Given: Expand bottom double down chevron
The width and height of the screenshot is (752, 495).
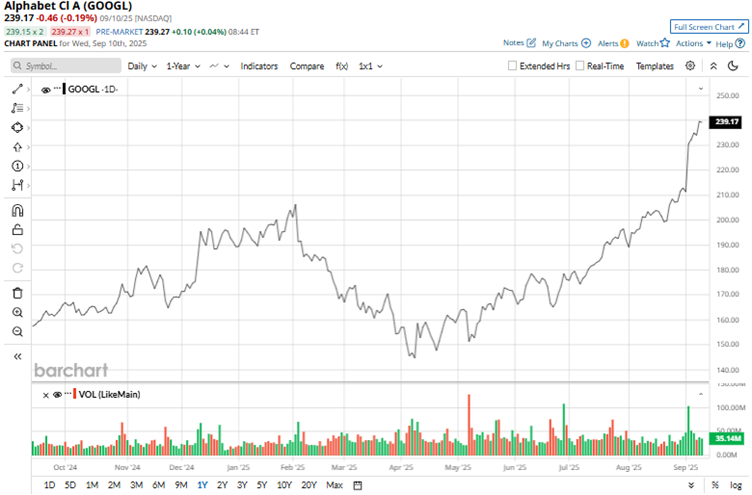Looking at the screenshot, I should (691, 485).
